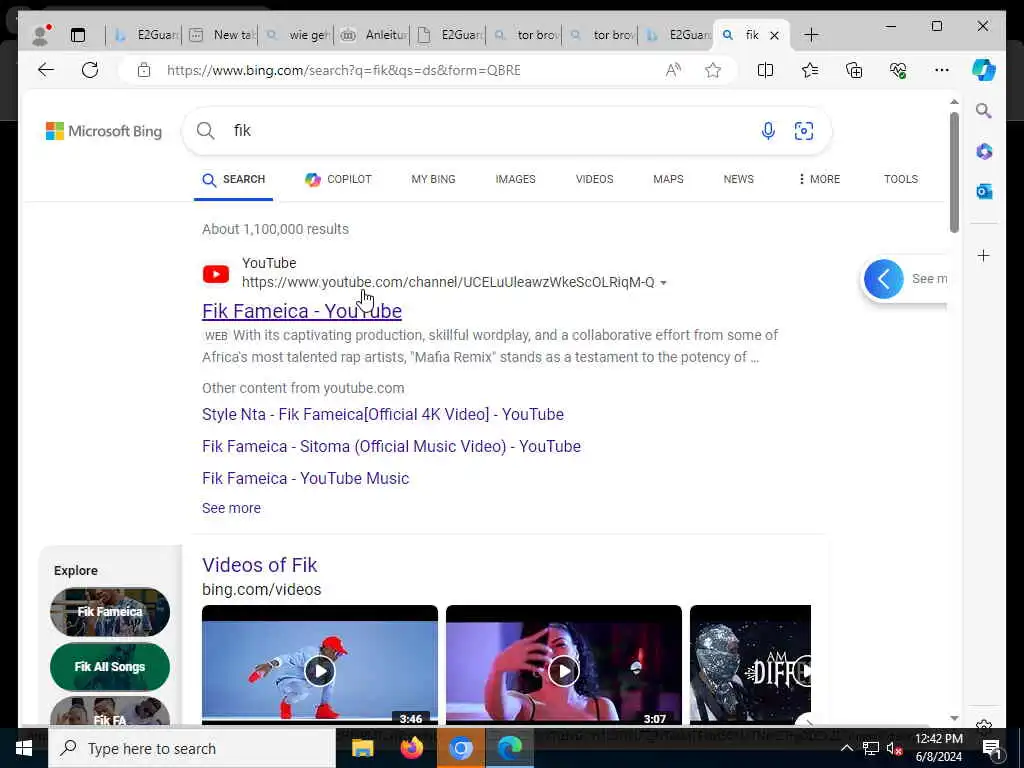Screen dimensions: 1024x768
Task: Open Browser essentials heart icon
Action: (898, 70)
